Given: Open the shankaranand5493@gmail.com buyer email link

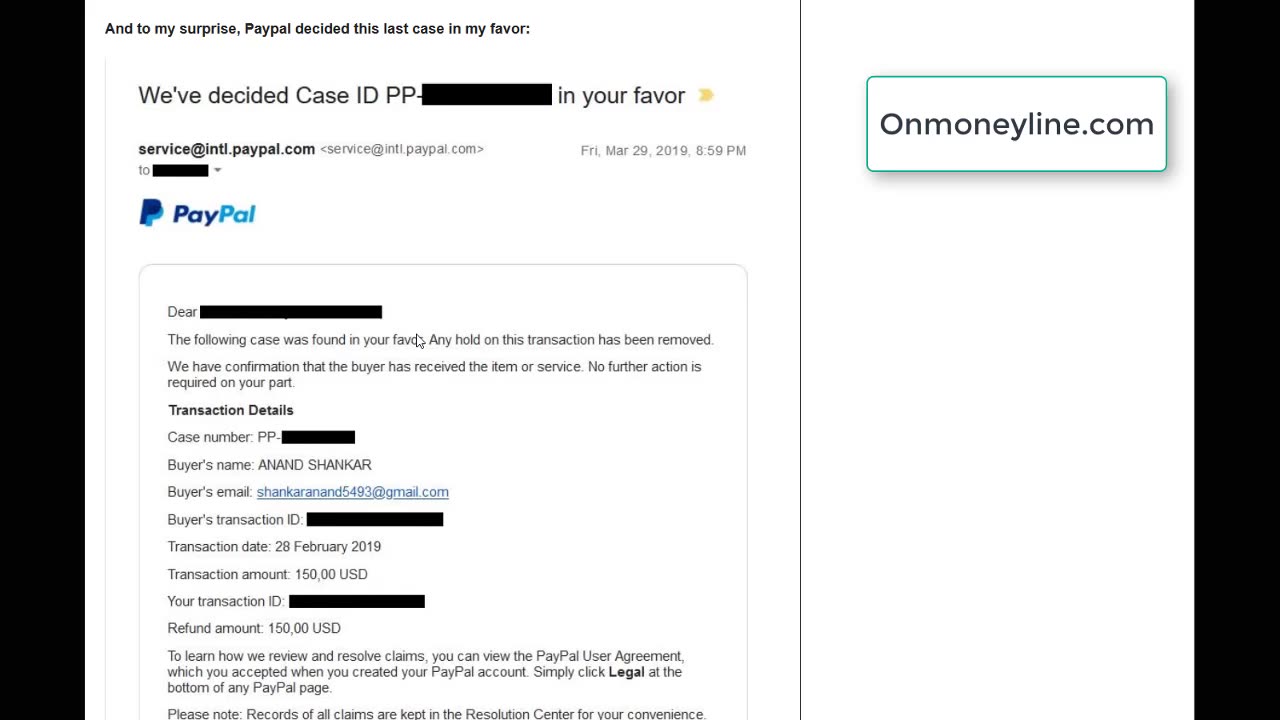Looking at the screenshot, I should pyautogui.click(x=352, y=492).
